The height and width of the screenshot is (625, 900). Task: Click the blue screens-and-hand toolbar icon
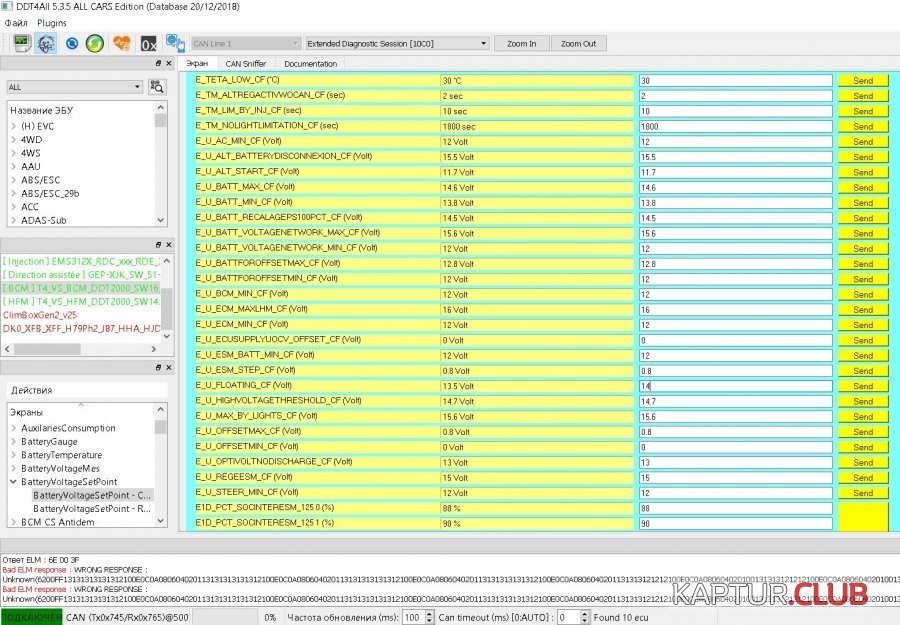(175, 43)
